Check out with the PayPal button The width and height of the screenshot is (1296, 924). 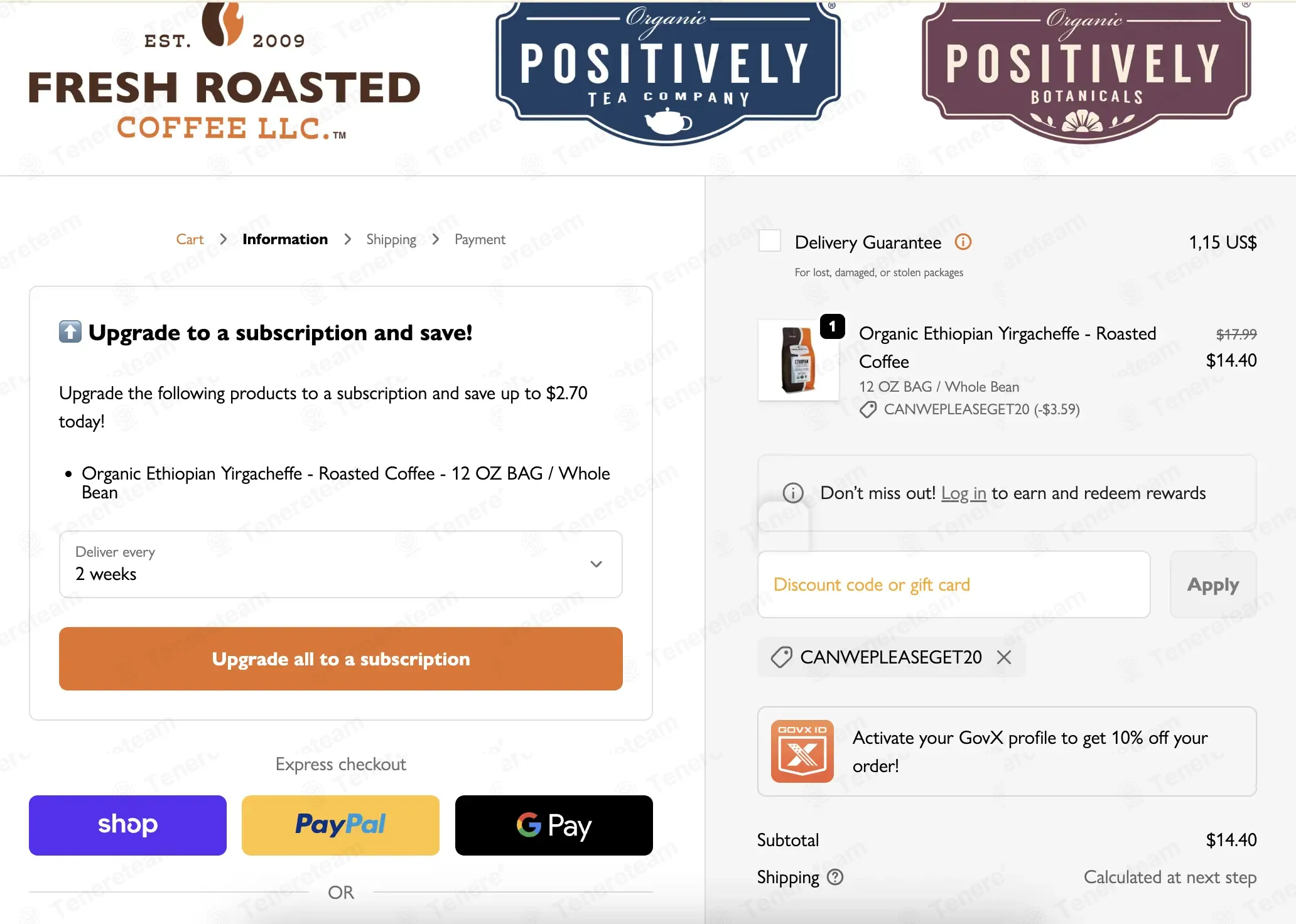pos(341,825)
